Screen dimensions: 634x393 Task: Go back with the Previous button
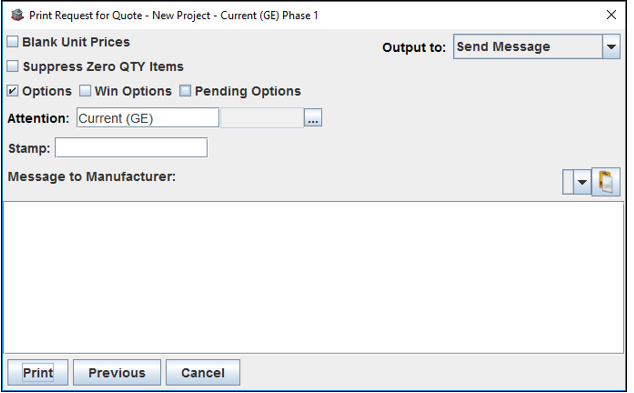[117, 372]
